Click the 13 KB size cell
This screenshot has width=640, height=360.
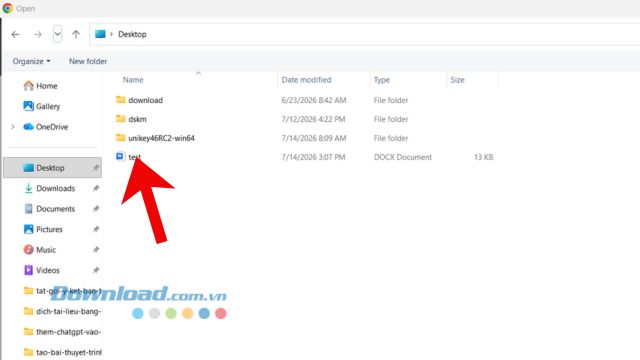click(x=483, y=157)
